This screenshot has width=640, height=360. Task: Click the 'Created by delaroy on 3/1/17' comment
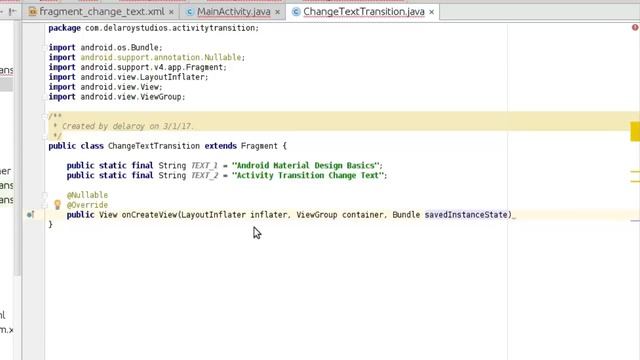click(128, 126)
